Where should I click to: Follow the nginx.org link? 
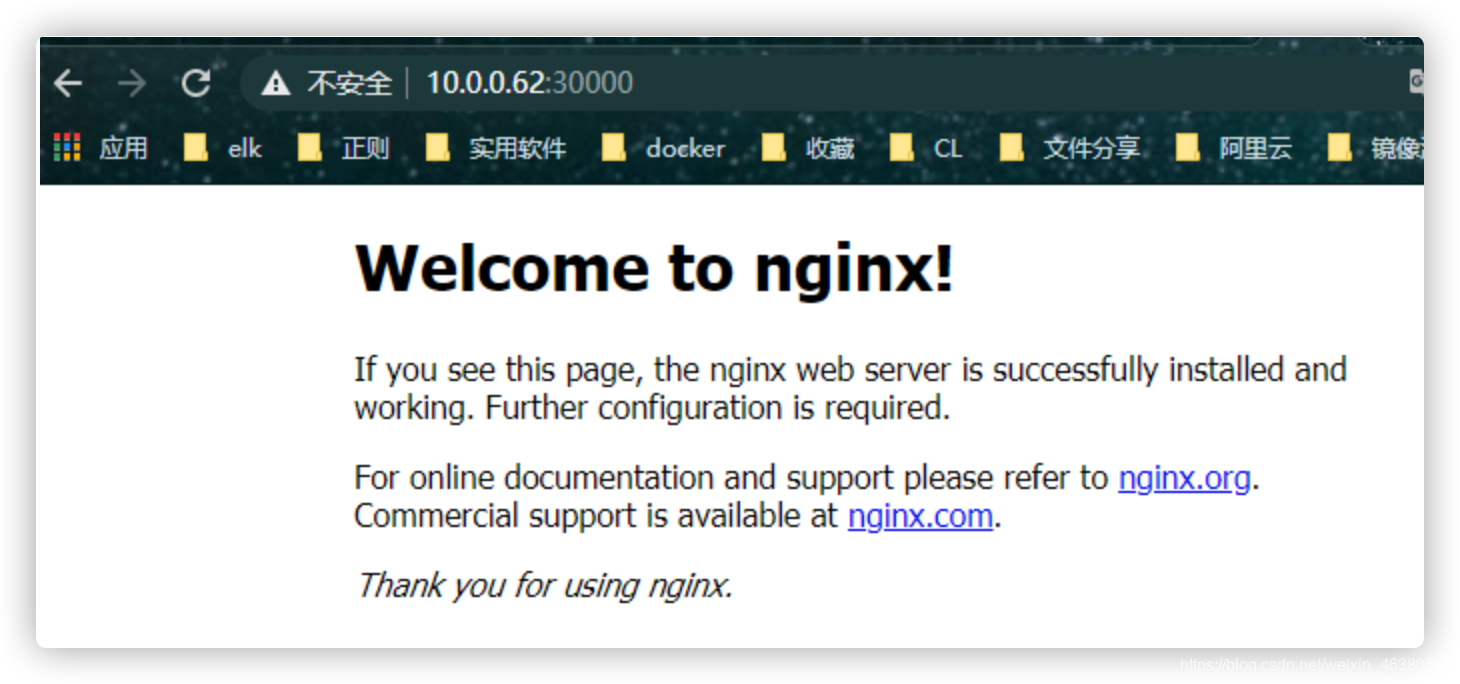click(1184, 478)
